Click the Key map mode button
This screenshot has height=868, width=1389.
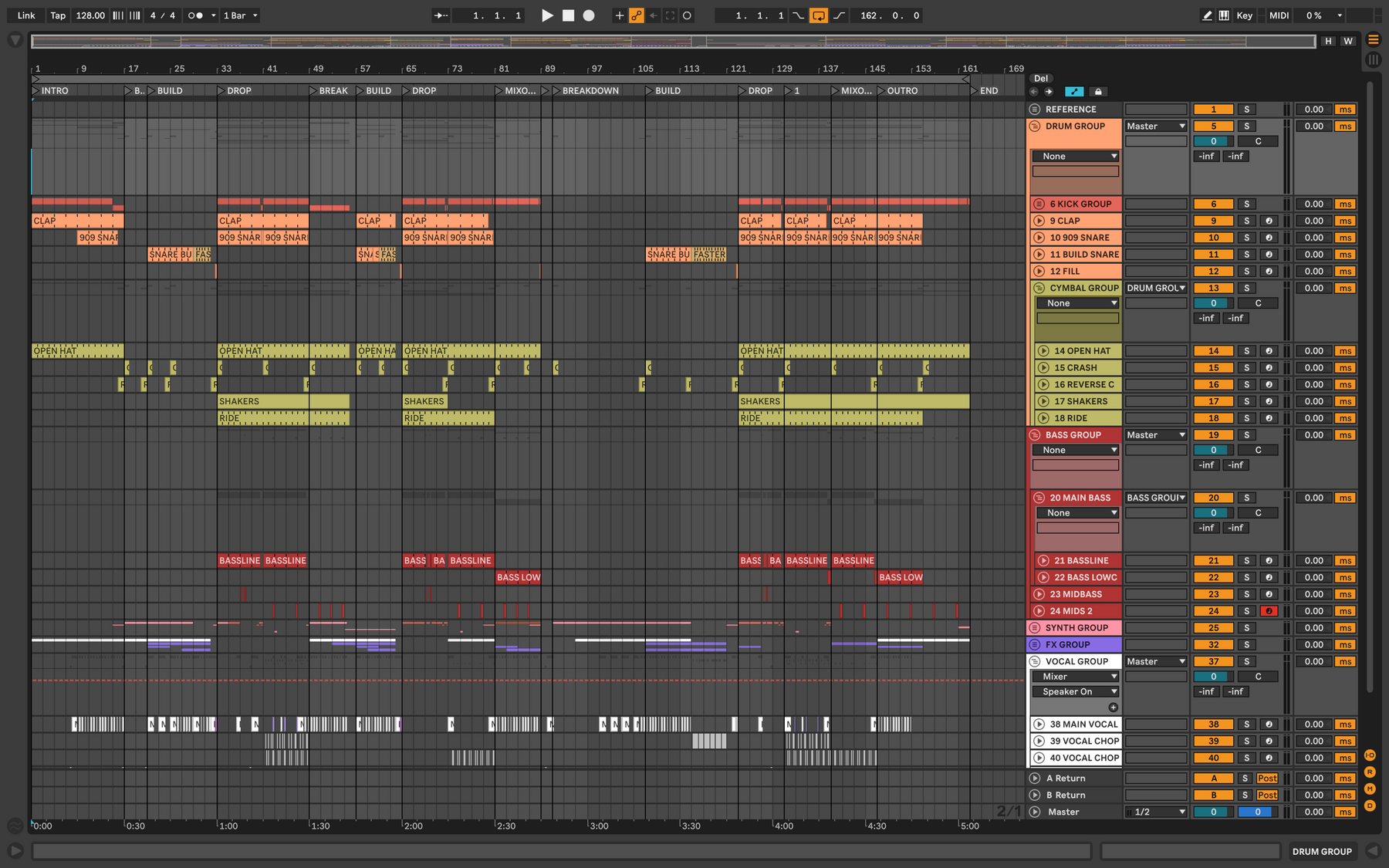[1244, 15]
